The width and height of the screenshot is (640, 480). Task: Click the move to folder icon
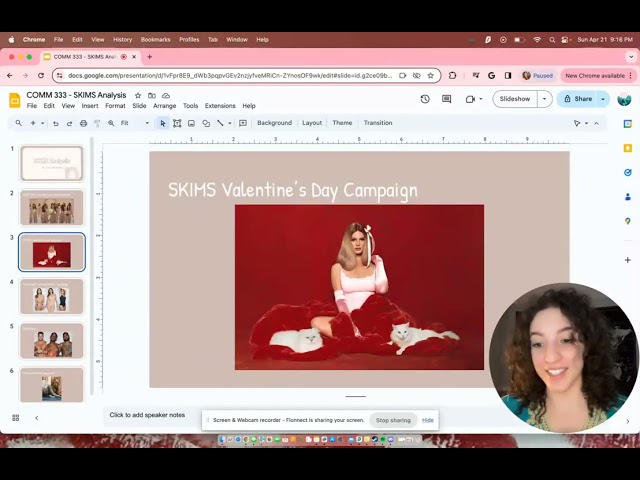coord(152,96)
